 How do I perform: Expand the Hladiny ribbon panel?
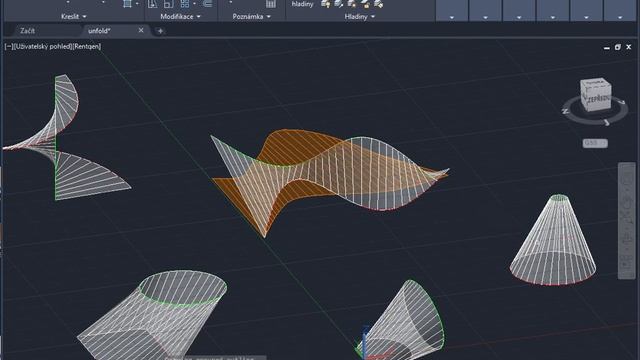360,17
